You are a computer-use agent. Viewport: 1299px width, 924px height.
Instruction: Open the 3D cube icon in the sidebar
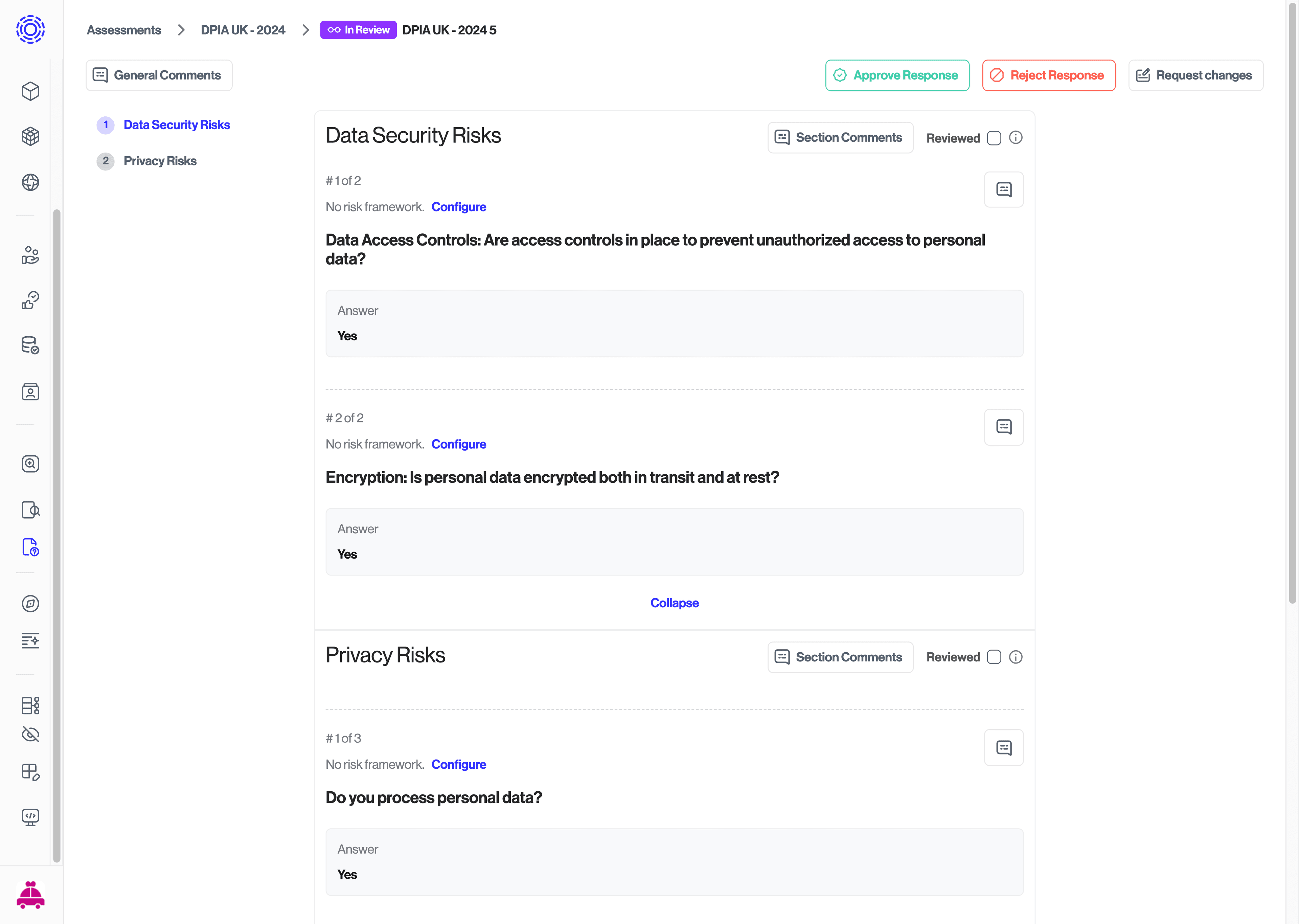pos(30,136)
